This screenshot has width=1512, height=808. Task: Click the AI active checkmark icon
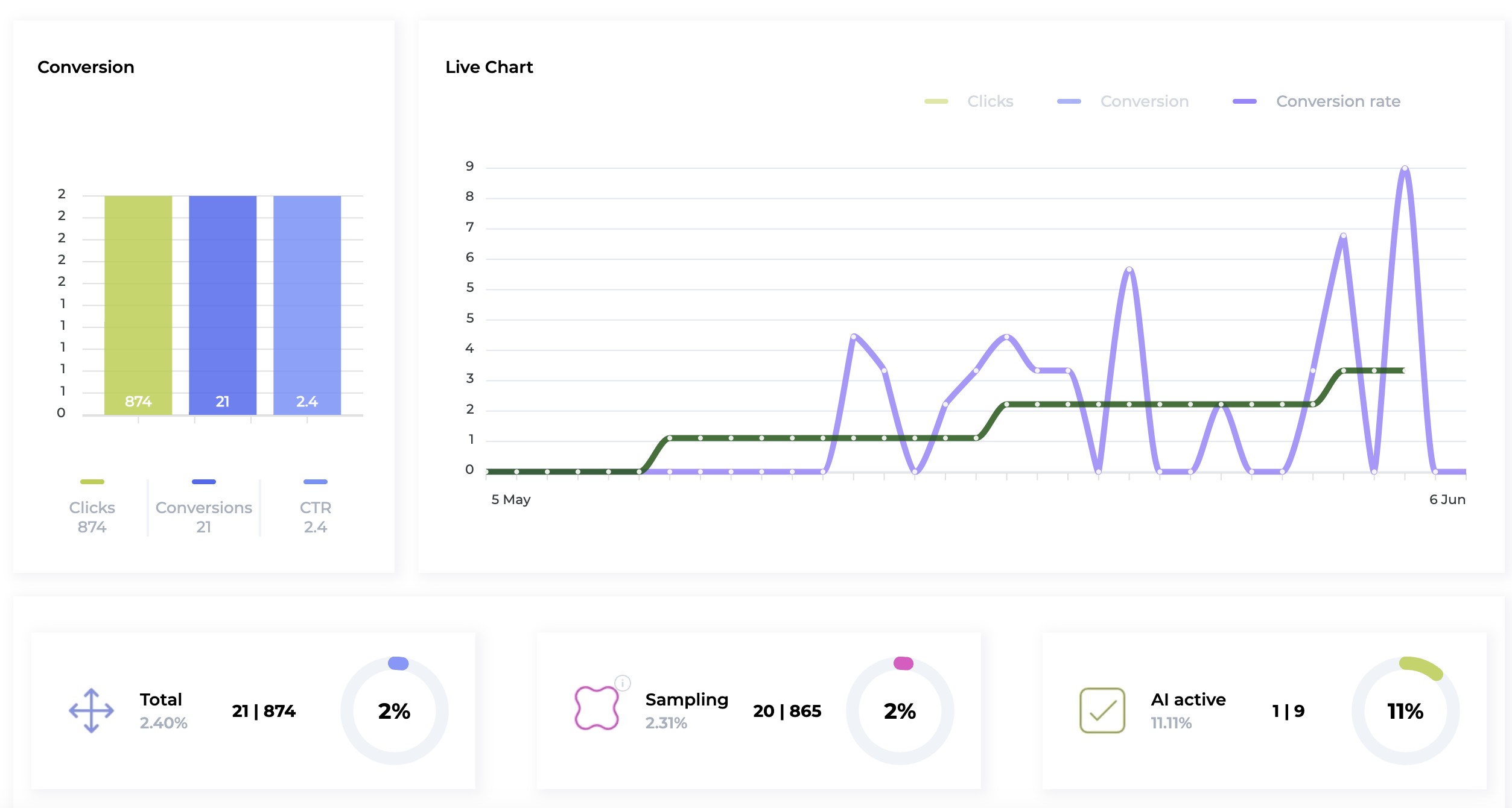1102,710
